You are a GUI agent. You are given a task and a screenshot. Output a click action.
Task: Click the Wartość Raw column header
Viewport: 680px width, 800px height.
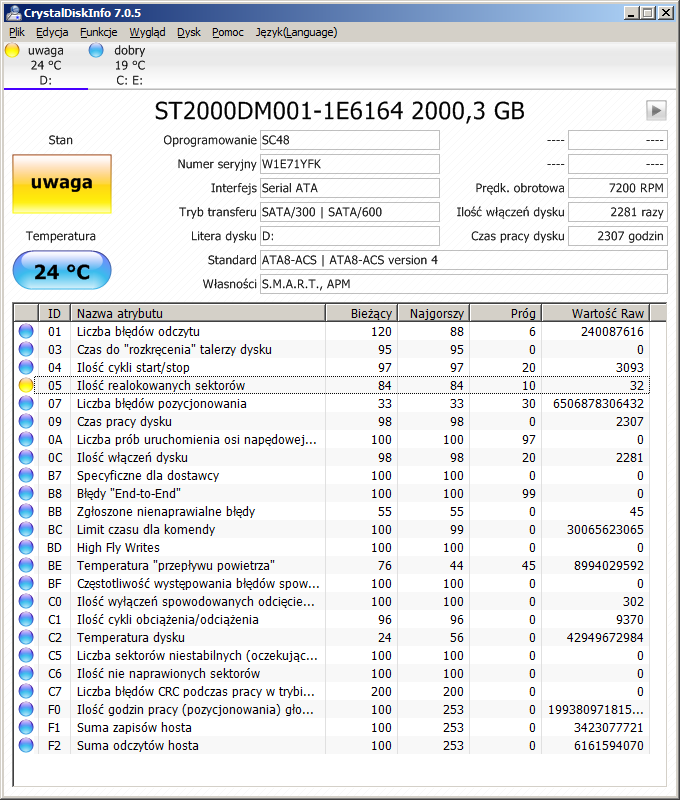click(596, 313)
